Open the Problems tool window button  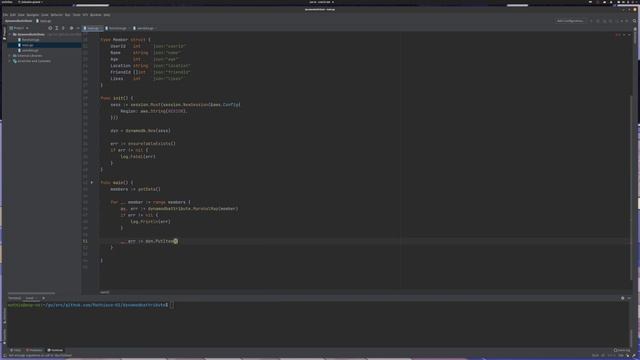34,350
